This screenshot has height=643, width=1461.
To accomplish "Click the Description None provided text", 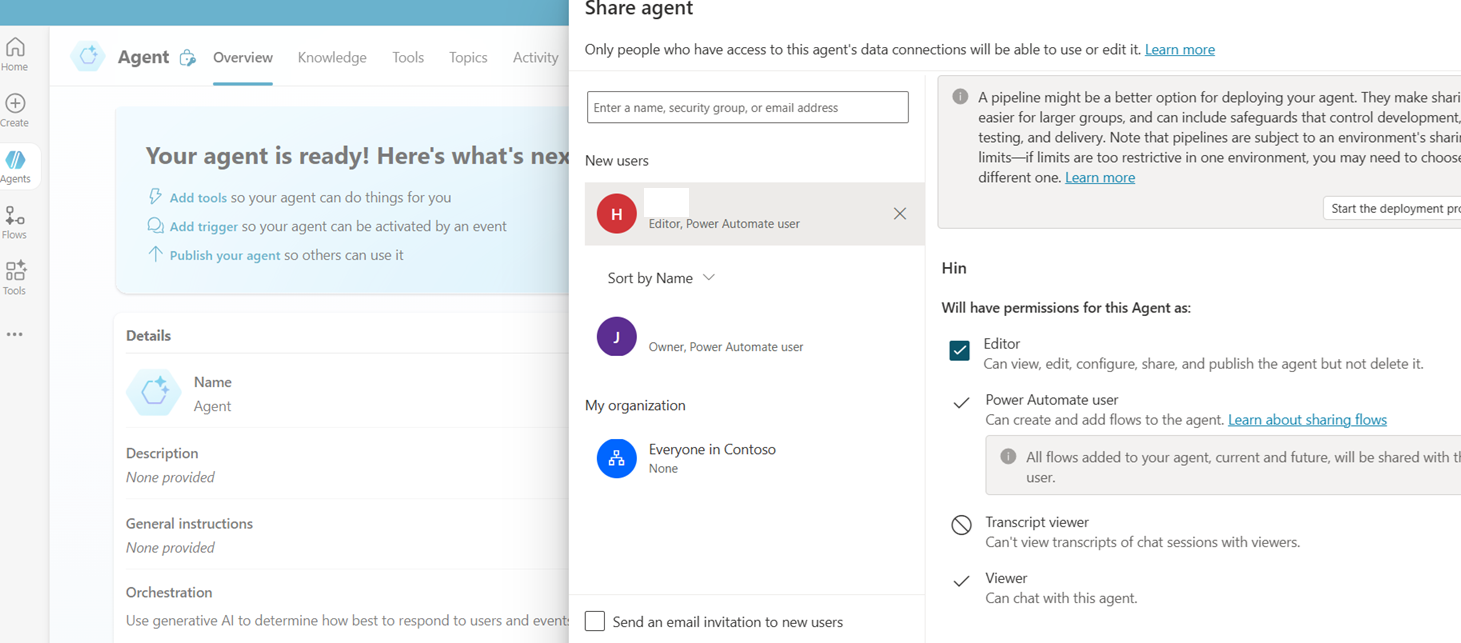I will tap(170, 477).
